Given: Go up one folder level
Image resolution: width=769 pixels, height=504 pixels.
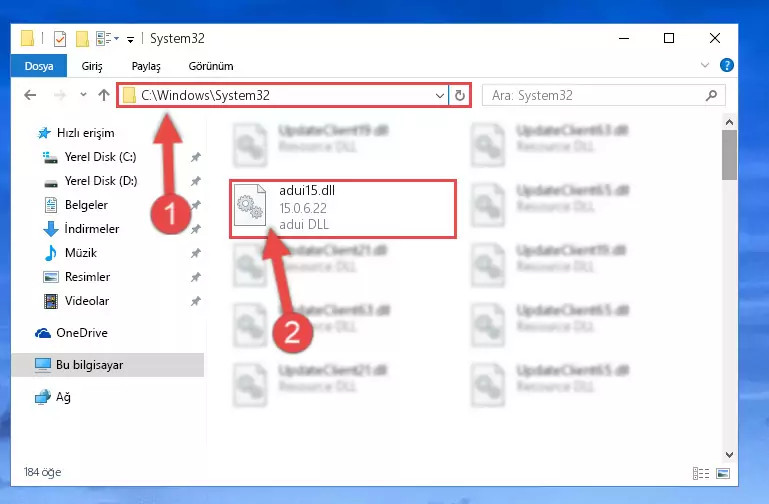Looking at the screenshot, I should coord(103,95).
